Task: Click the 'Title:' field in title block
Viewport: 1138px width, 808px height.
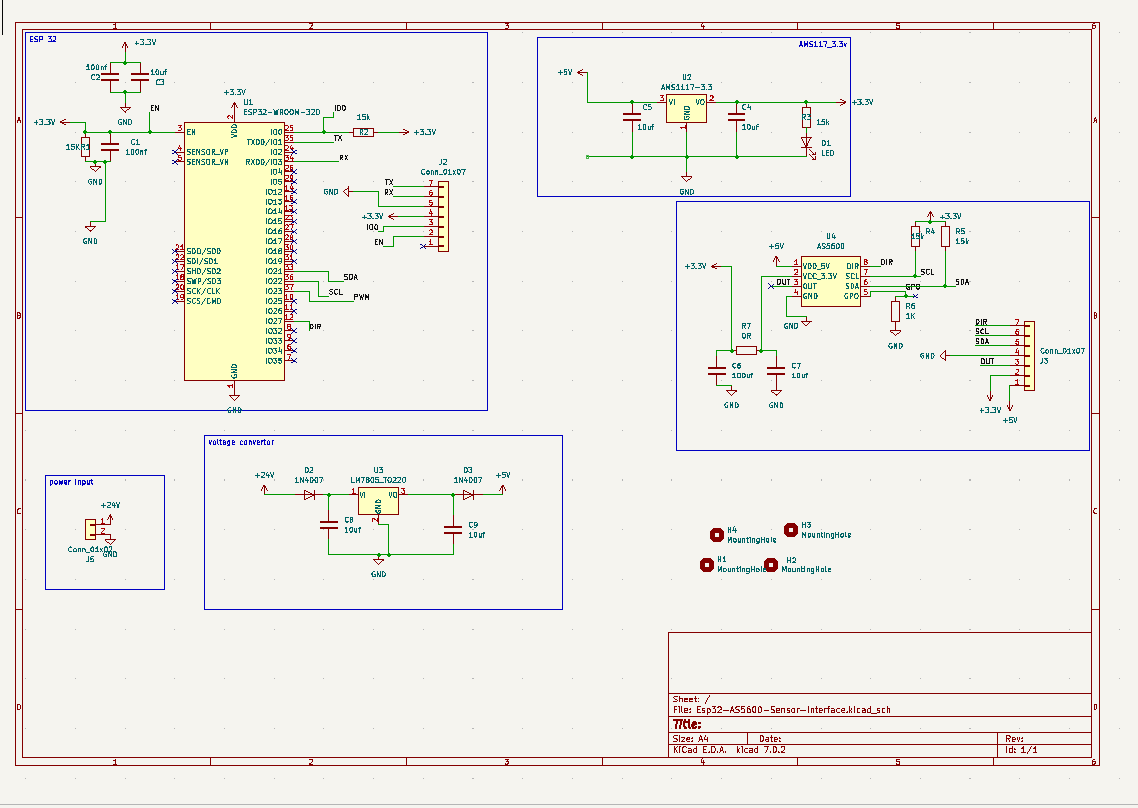Action: 687,725
